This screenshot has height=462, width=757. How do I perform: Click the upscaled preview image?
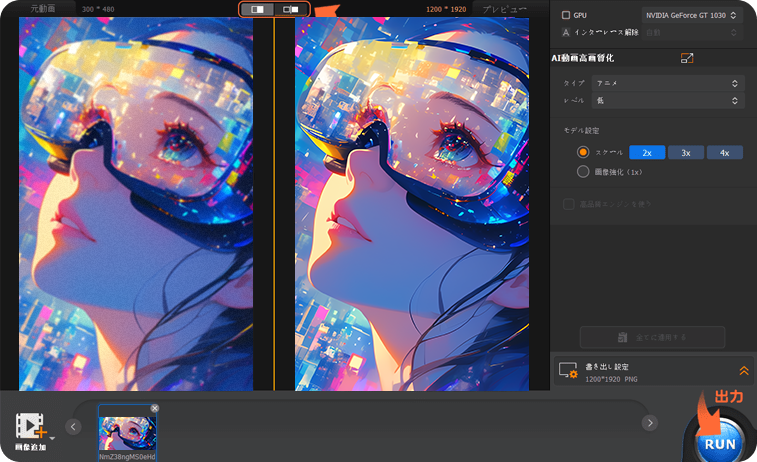[x=412, y=204]
